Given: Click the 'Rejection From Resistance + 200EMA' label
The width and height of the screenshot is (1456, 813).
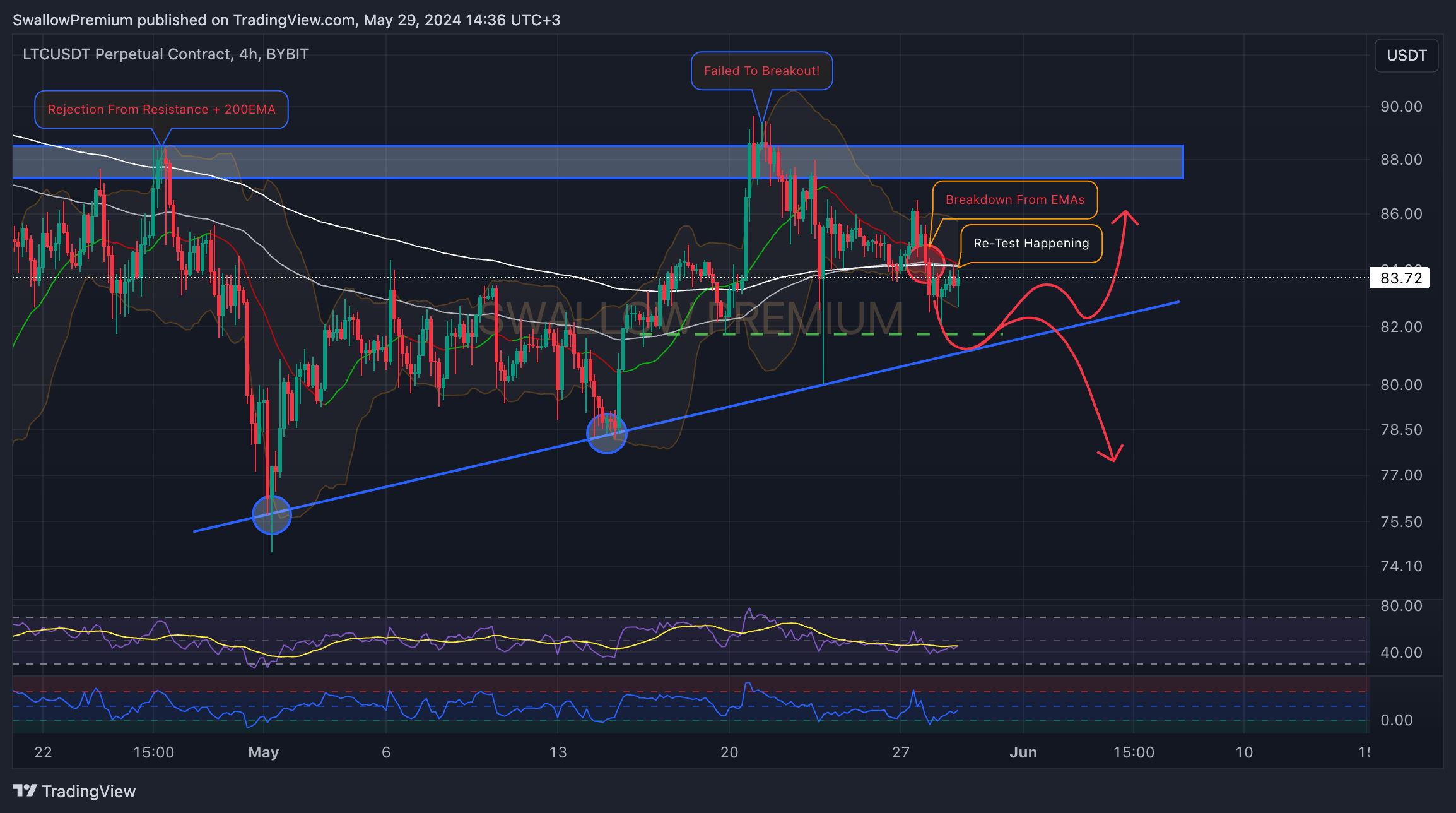Looking at the screenshot, I should click(161, 109).
